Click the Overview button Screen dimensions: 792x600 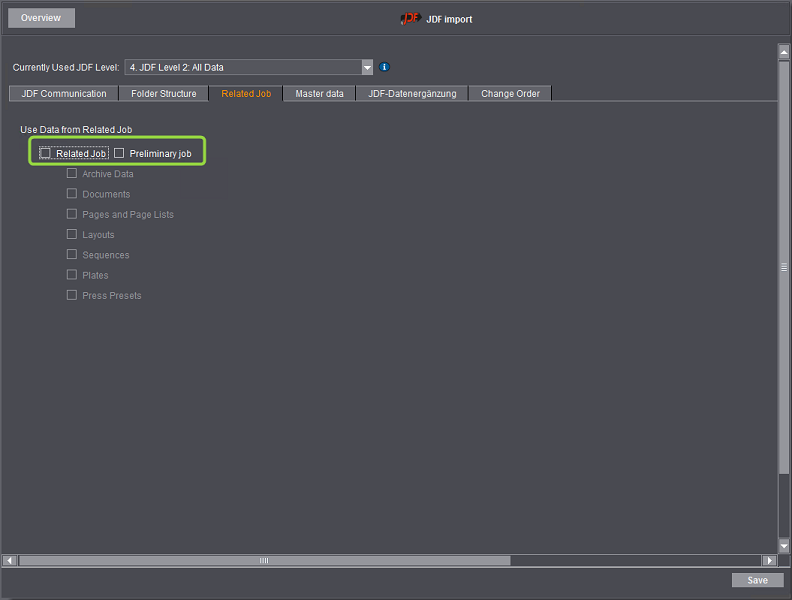coord(41,18)
